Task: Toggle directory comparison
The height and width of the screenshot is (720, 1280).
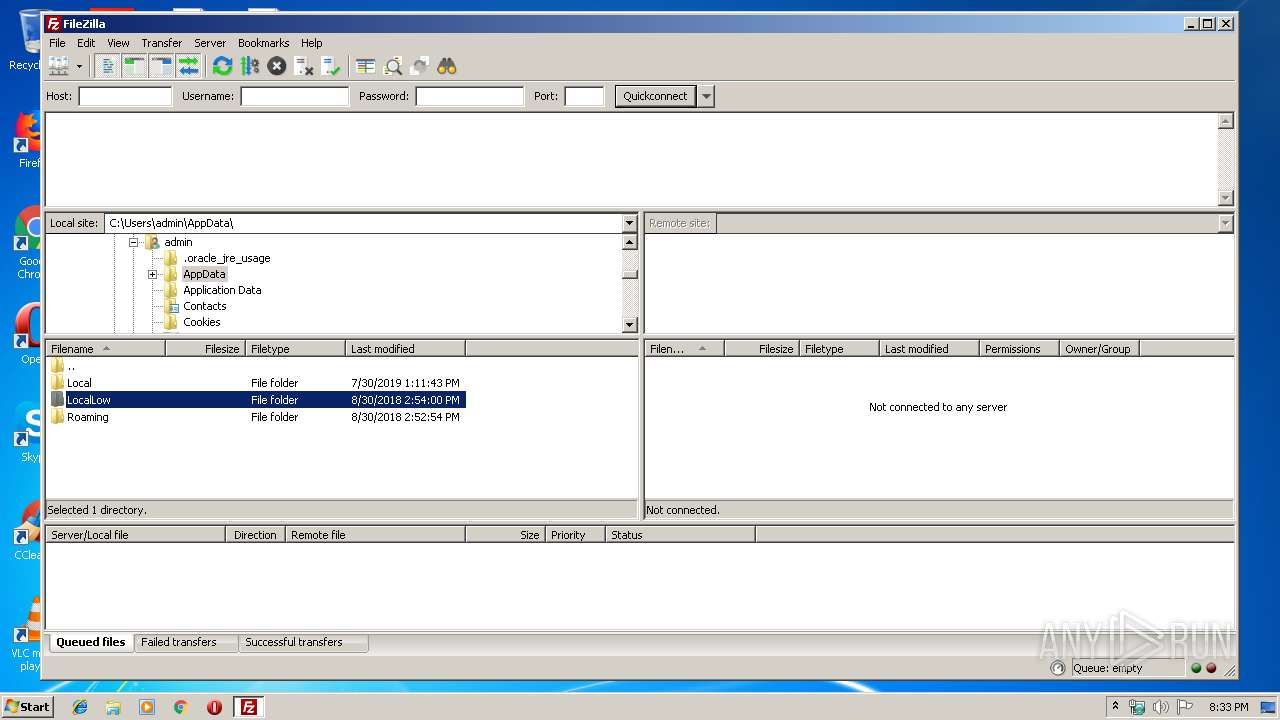Action: pos(393,66)
